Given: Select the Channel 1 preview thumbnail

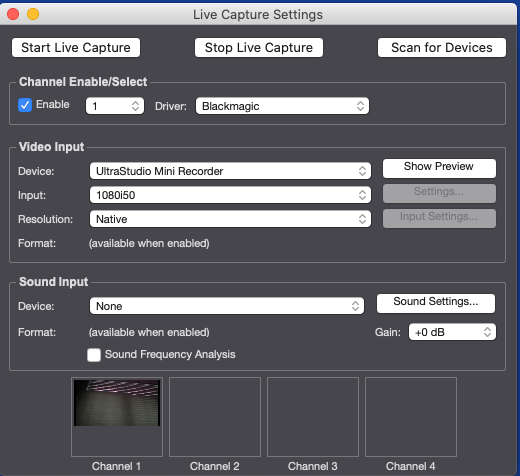Looking at the screenshot, I should [x=117, y=417].
